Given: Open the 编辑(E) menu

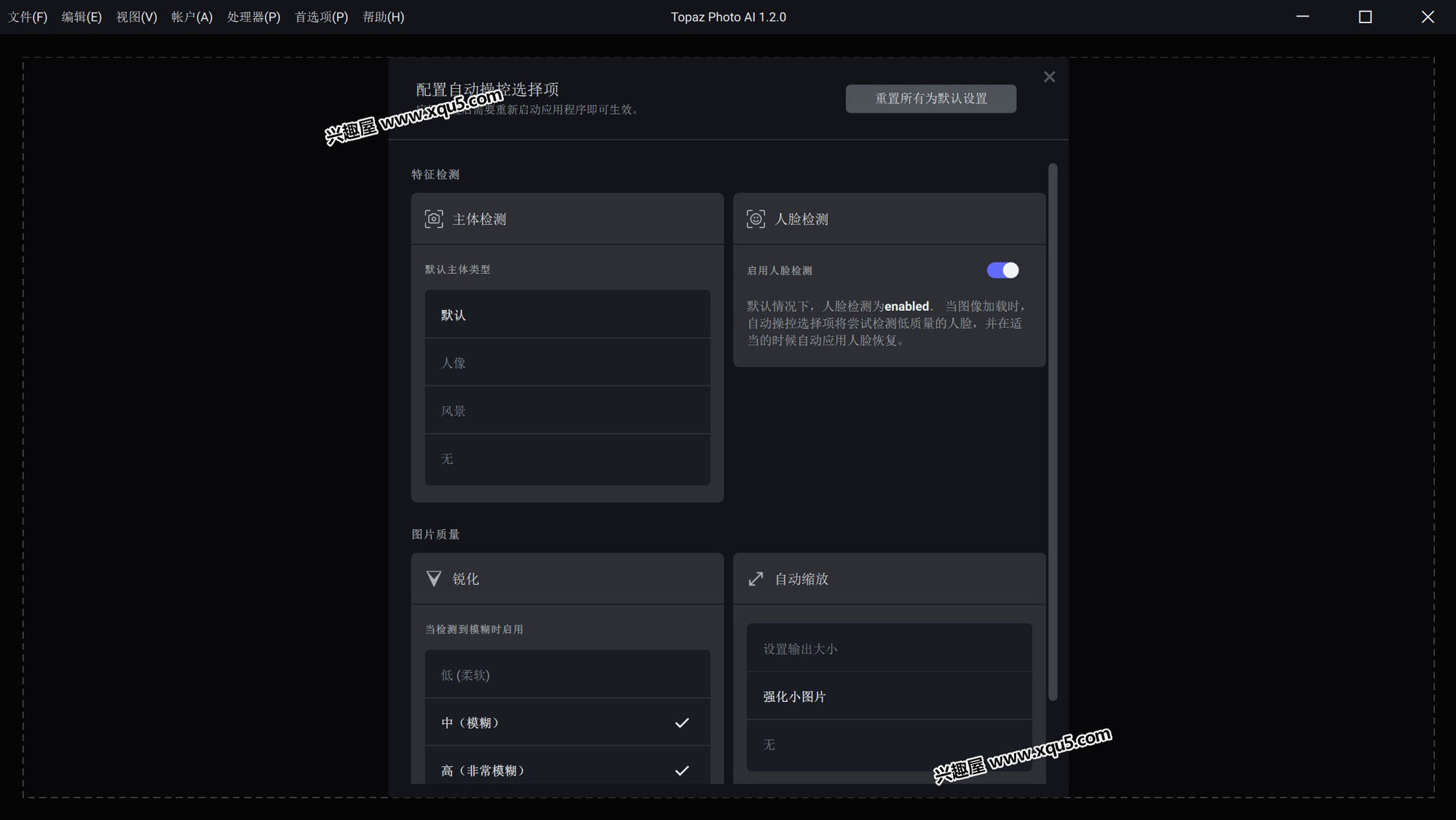Looking at the screenshot, I should (x=82, y=17).
